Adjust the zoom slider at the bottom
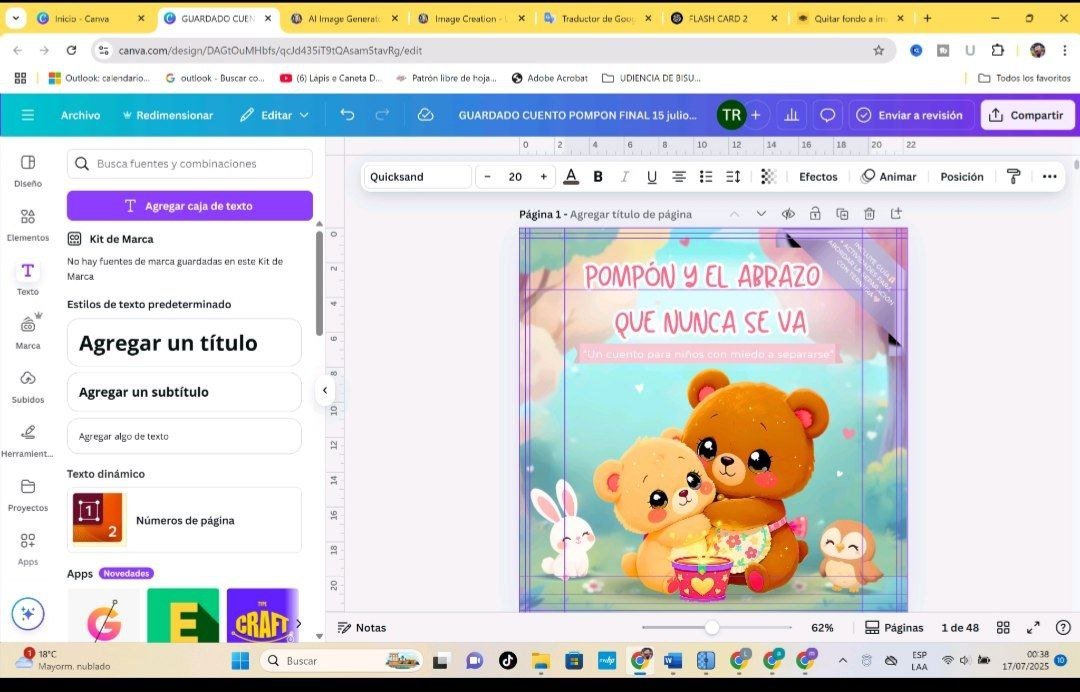Viewport: 1080px width, 692px height. 712,627
